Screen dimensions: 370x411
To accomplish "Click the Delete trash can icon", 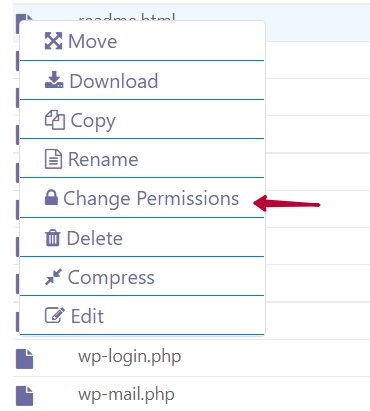I will point(52,238).
